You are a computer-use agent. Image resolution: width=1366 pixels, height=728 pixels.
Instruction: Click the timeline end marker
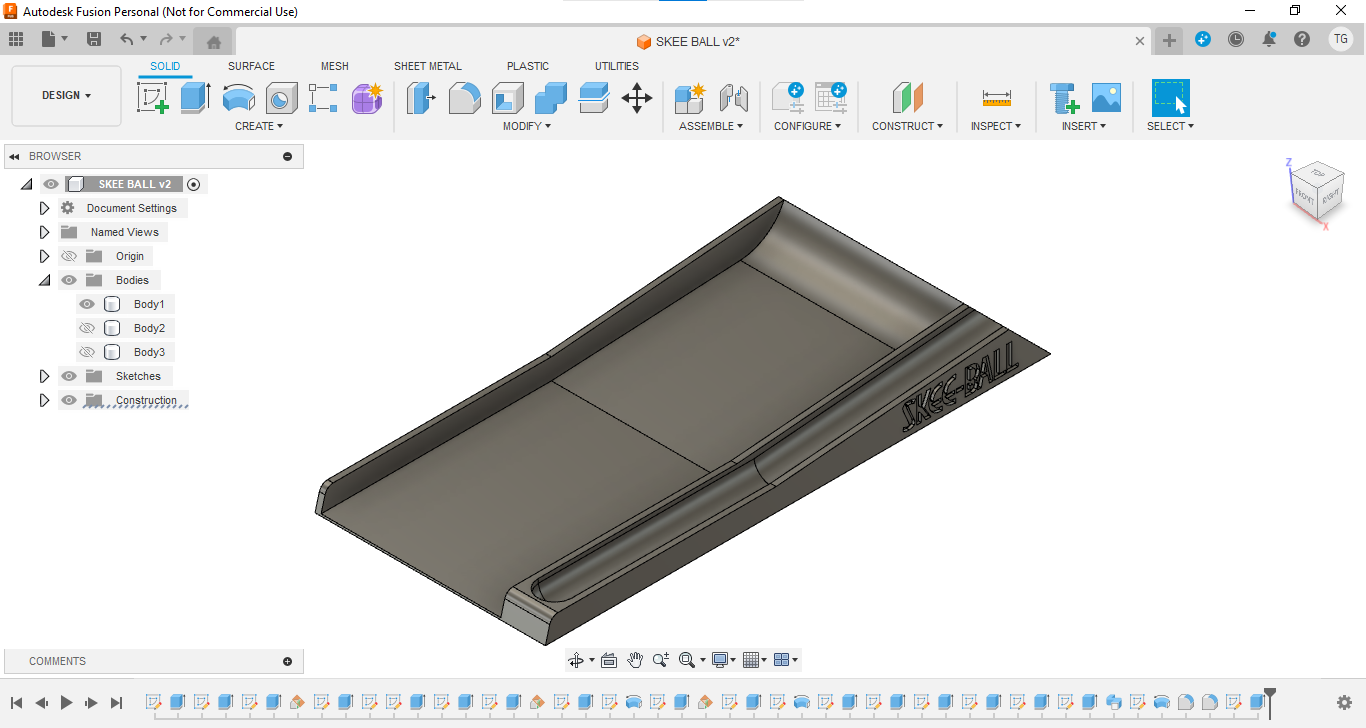[x=1270, y=701]
